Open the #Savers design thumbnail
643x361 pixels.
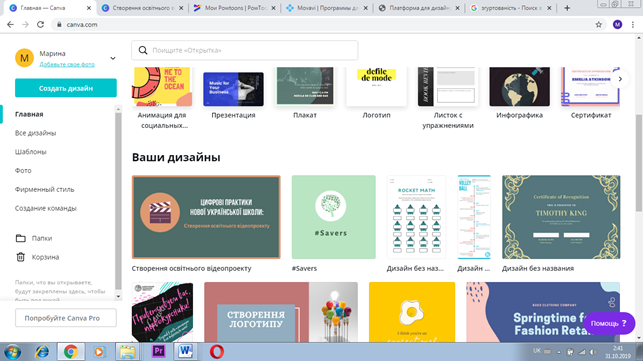pyautogui.click(x=333, y=217)
